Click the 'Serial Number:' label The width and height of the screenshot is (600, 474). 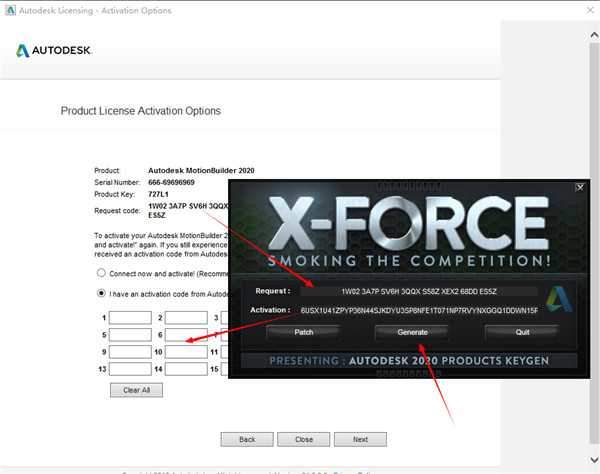pyautogui.click(x=117, y=182)
